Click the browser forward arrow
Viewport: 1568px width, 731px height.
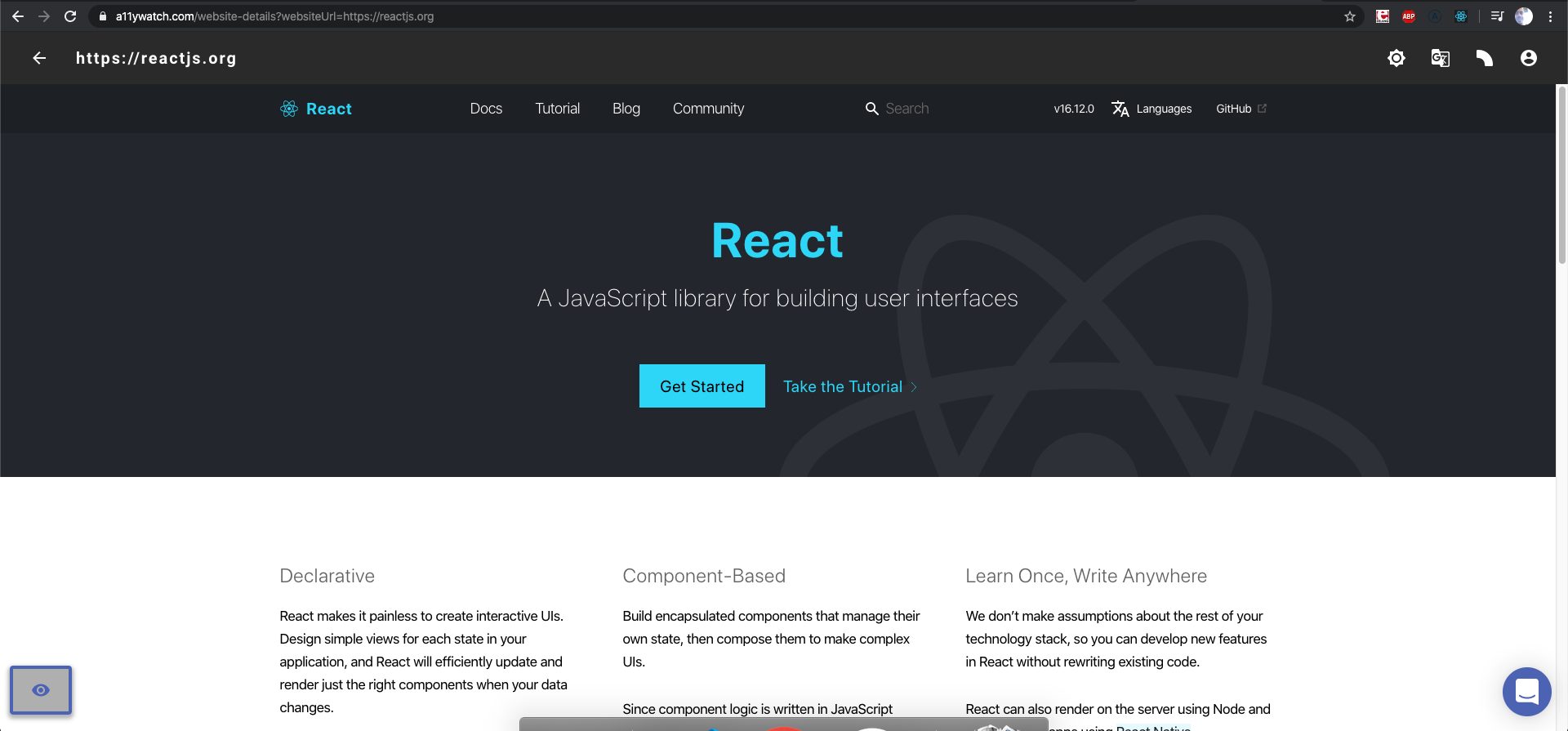pyautogui.click(x=44, y=16)
